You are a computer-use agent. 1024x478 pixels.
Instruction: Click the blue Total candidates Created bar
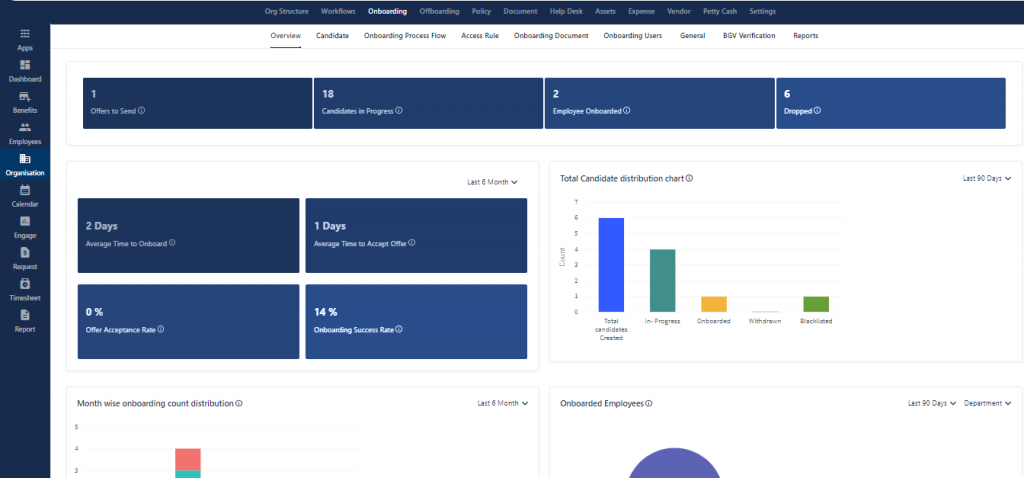611,265
